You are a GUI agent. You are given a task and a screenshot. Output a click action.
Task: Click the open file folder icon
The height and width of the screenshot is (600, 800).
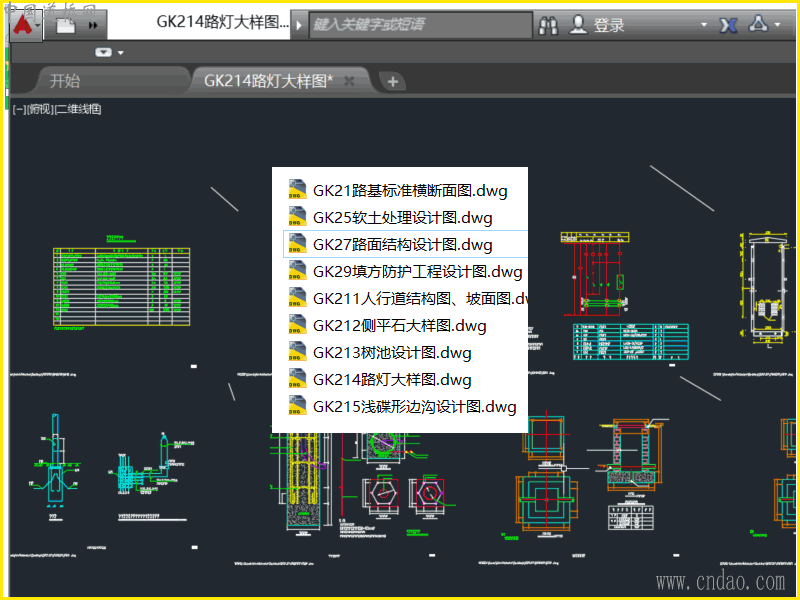click(x=65, y=25)
